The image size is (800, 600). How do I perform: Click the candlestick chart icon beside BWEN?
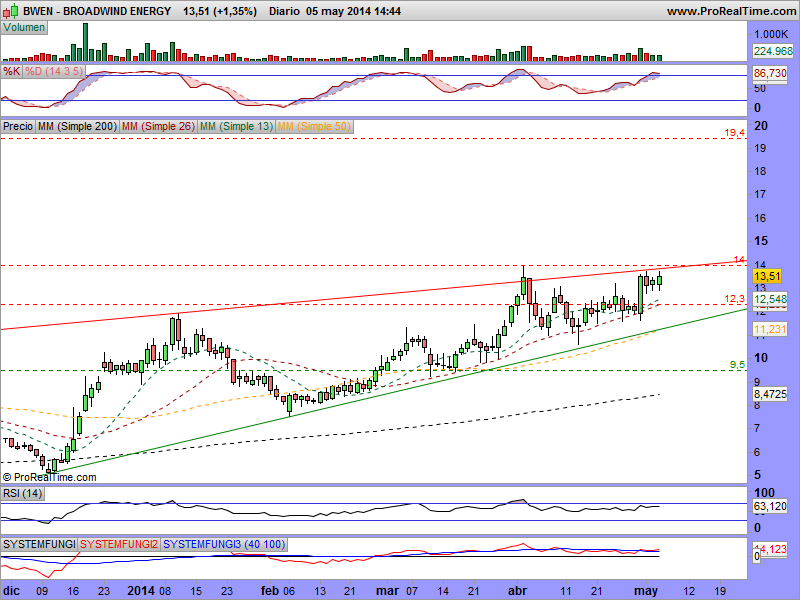point(11,10)
